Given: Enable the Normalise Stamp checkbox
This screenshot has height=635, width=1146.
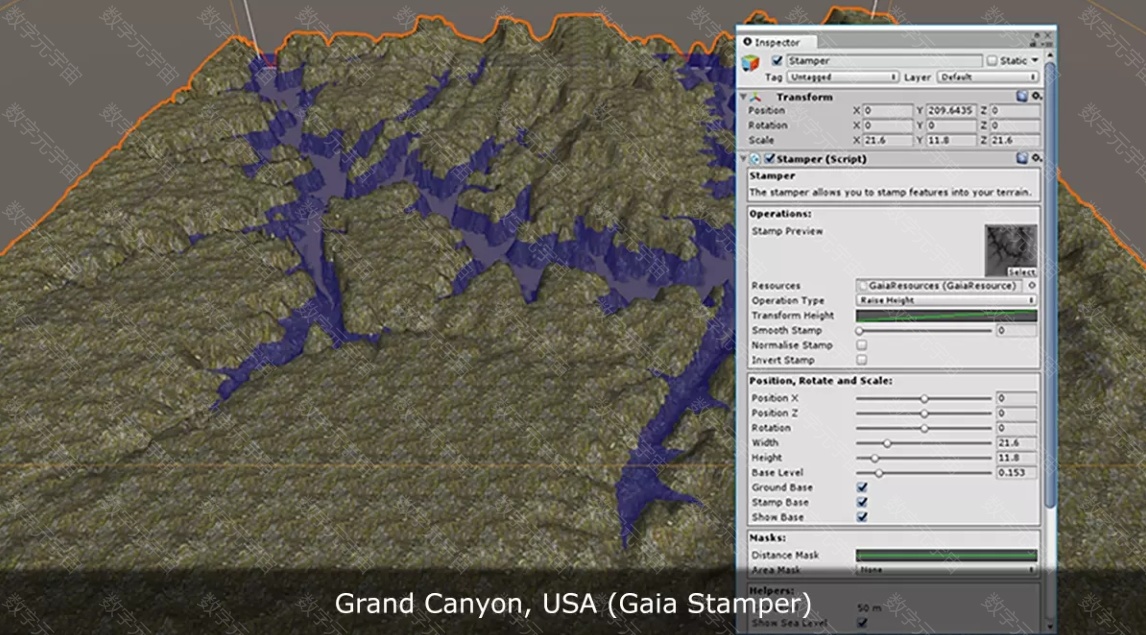Looking at the screenshot, I should pyautogui.click(x=862, y=345).
